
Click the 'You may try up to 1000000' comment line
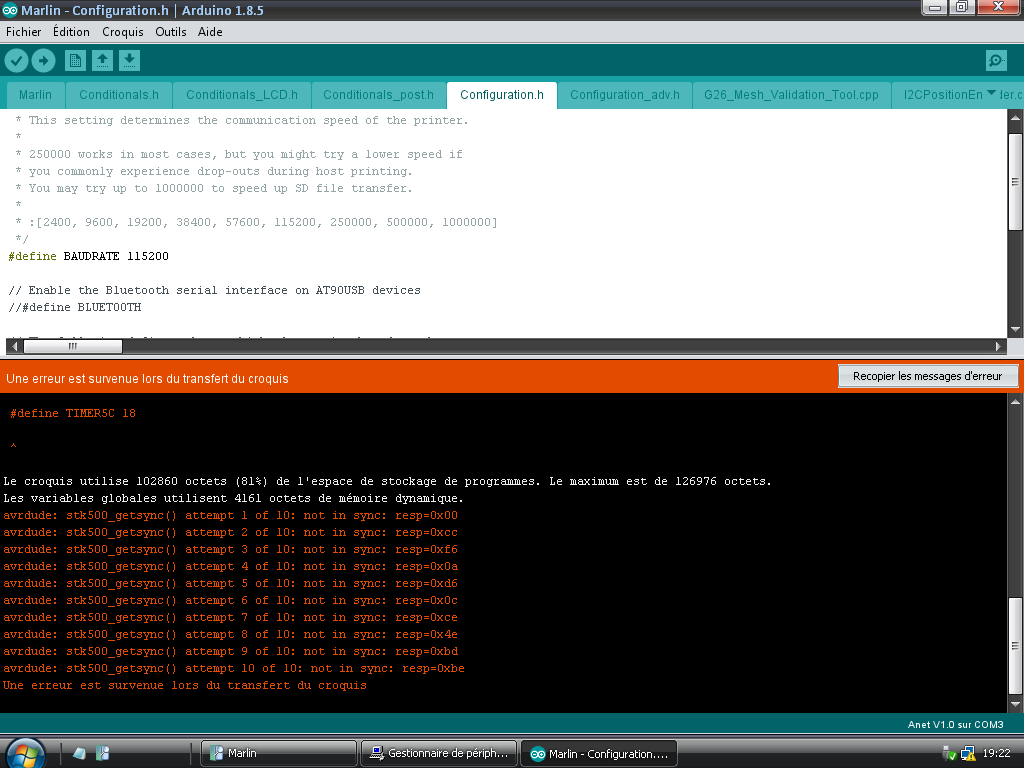pyautogui.click(x=214, y=188)
